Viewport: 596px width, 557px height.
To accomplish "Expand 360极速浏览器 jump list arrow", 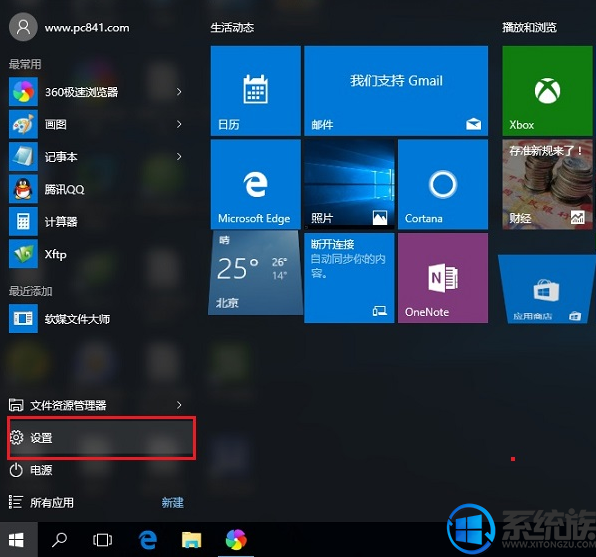I will pos(179,92).
